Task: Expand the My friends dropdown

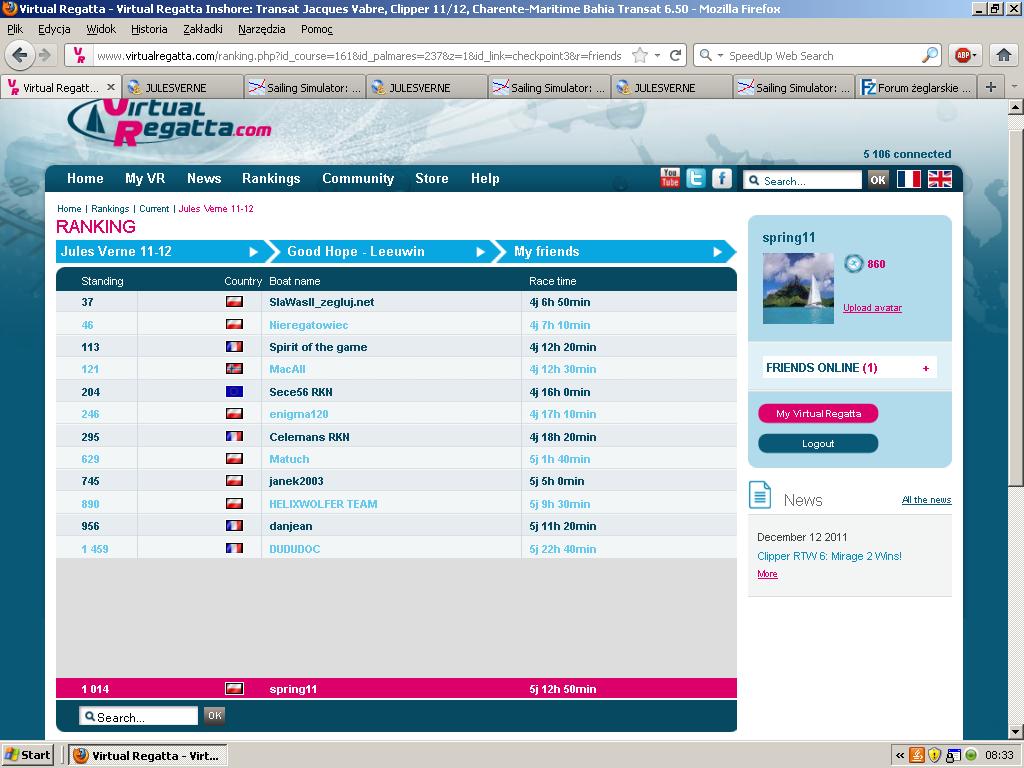Action: tap(717, 252)
